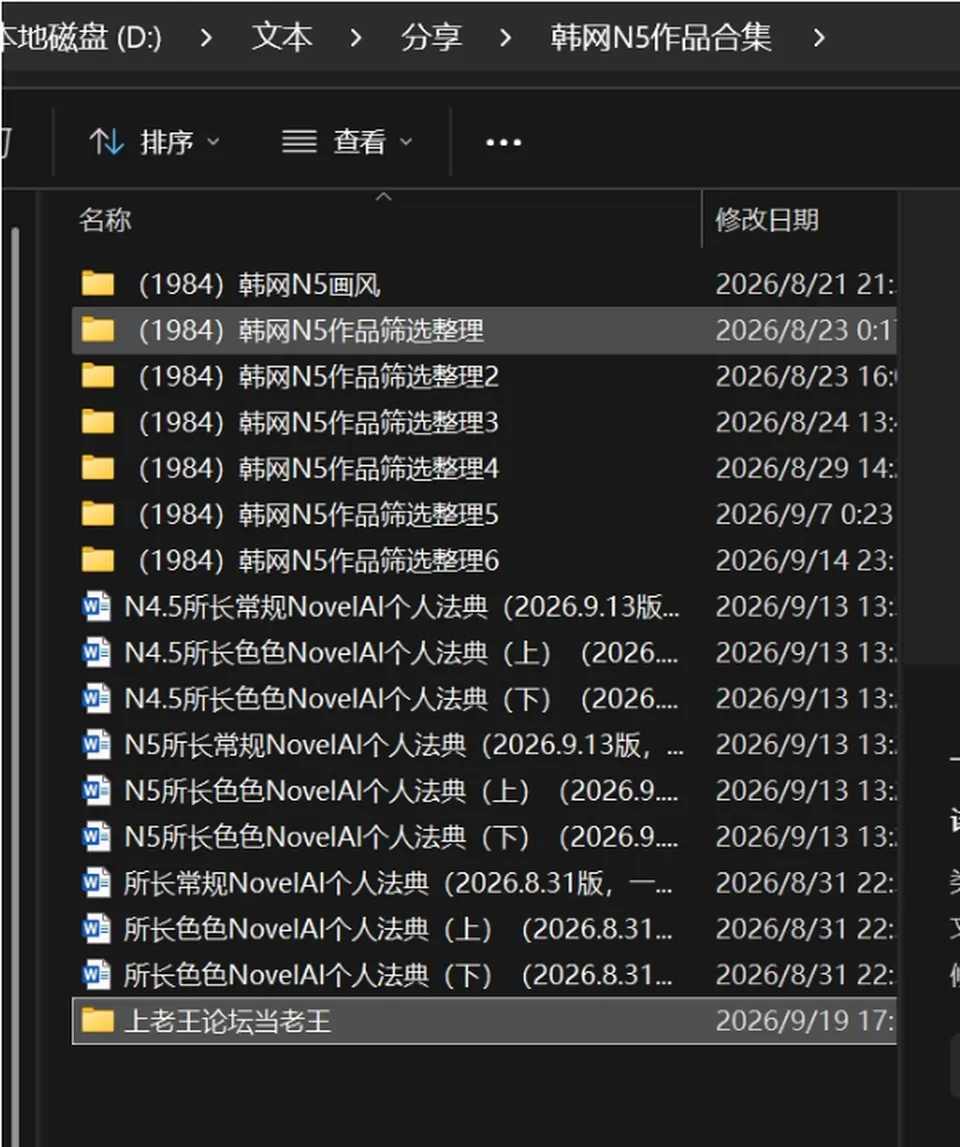Click folder icon of 韩网N5作品筛选整理6
The image size is (960, 1147).
click(x=97, y=560)
